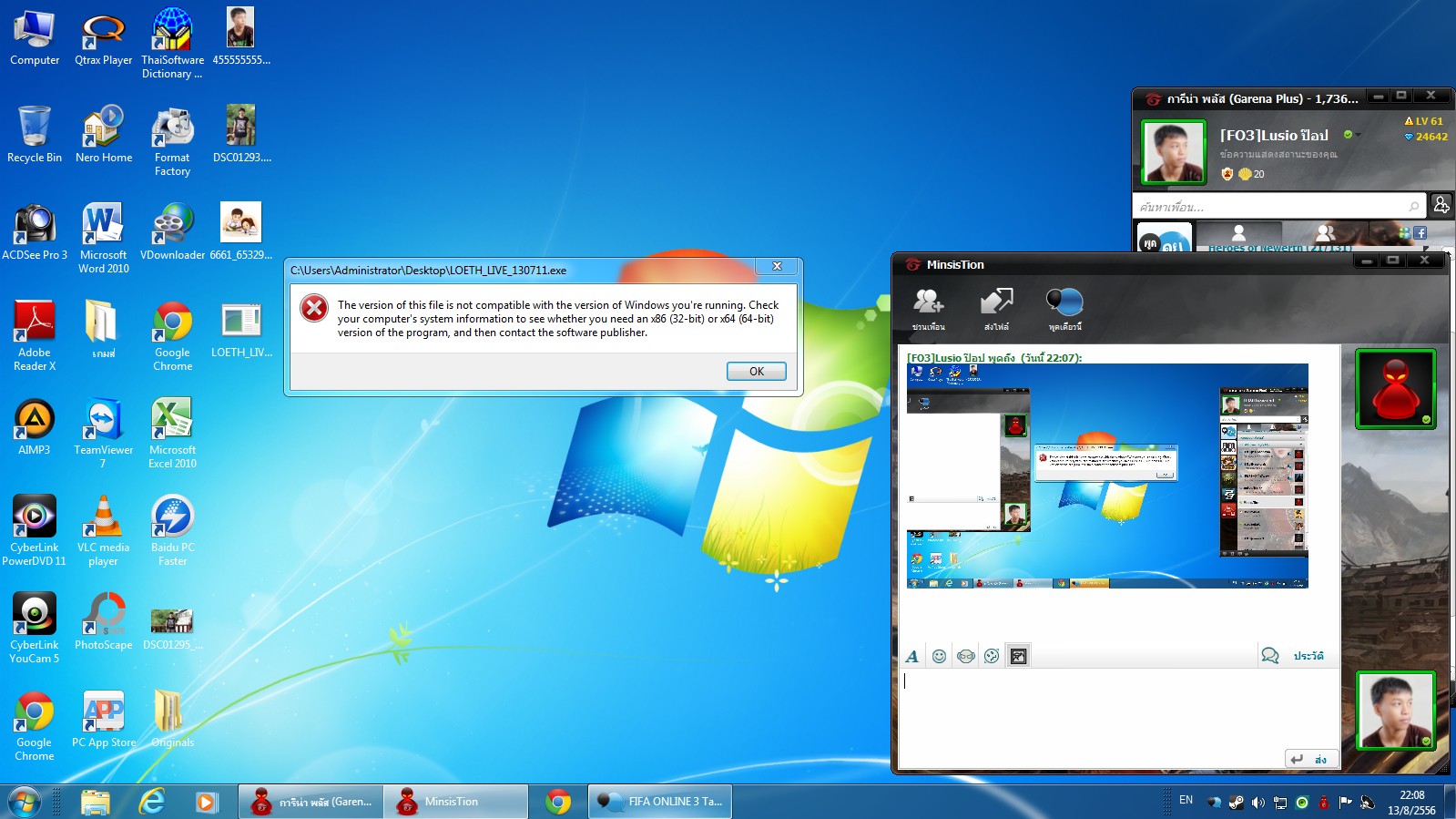Launch AIMP3 shortcut
1456x819 pixels.
point(35,427)
